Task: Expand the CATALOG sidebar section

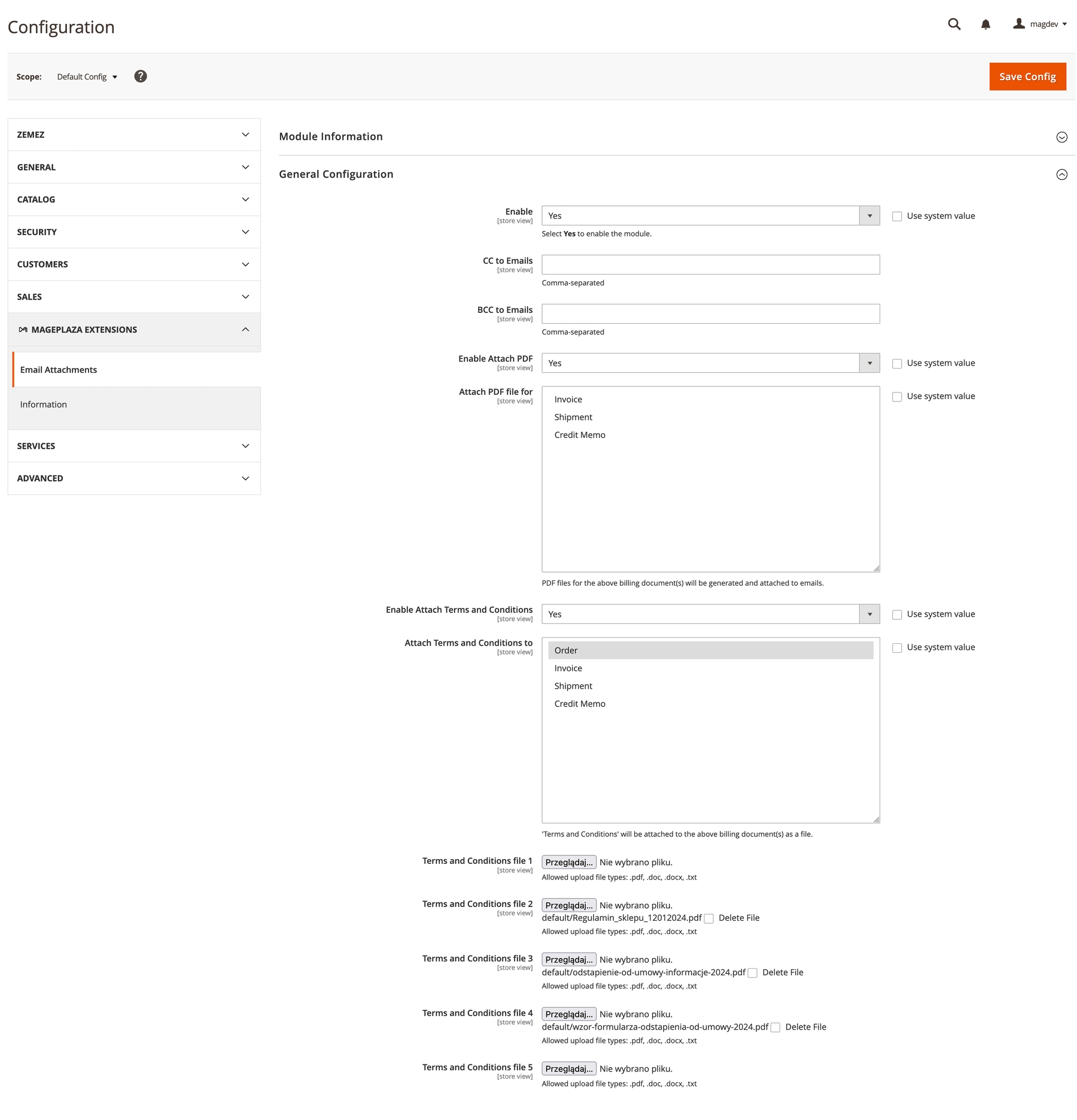Action: (134, 200)
